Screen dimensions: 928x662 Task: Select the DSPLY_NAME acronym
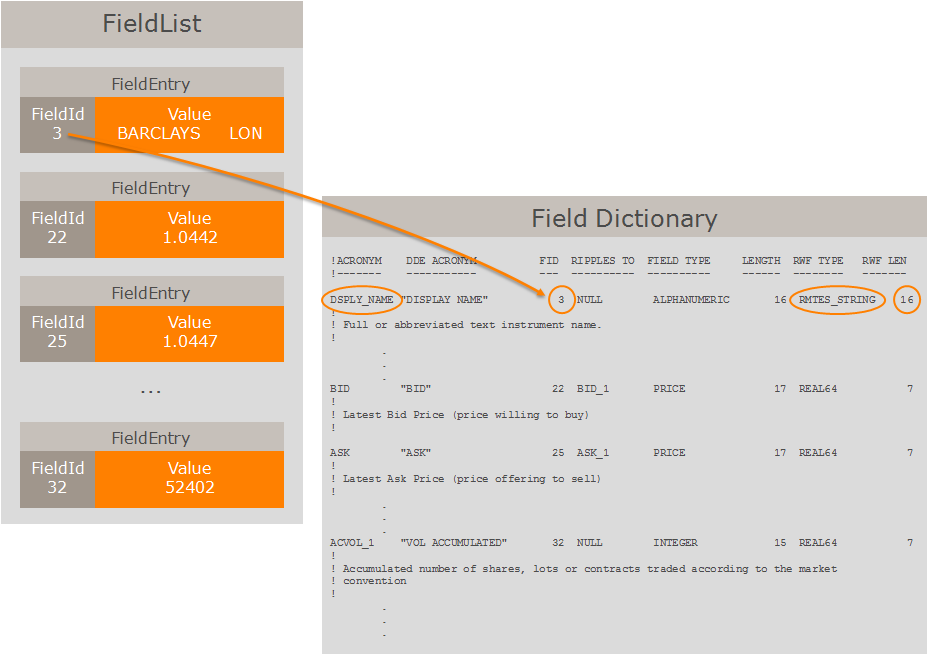tap(362, 300)
